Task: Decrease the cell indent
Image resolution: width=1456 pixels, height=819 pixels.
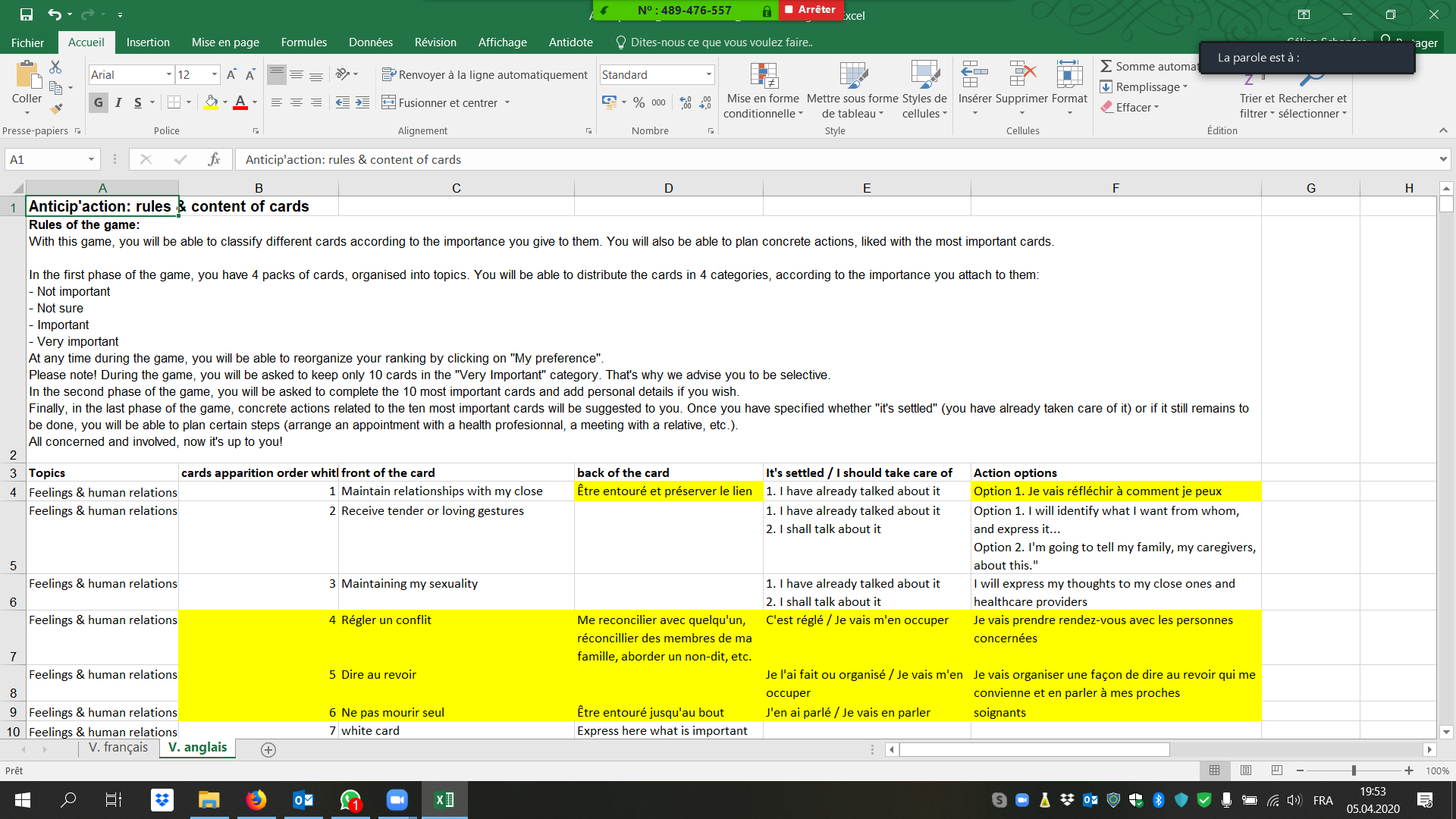Action: (x=343, y=102)
